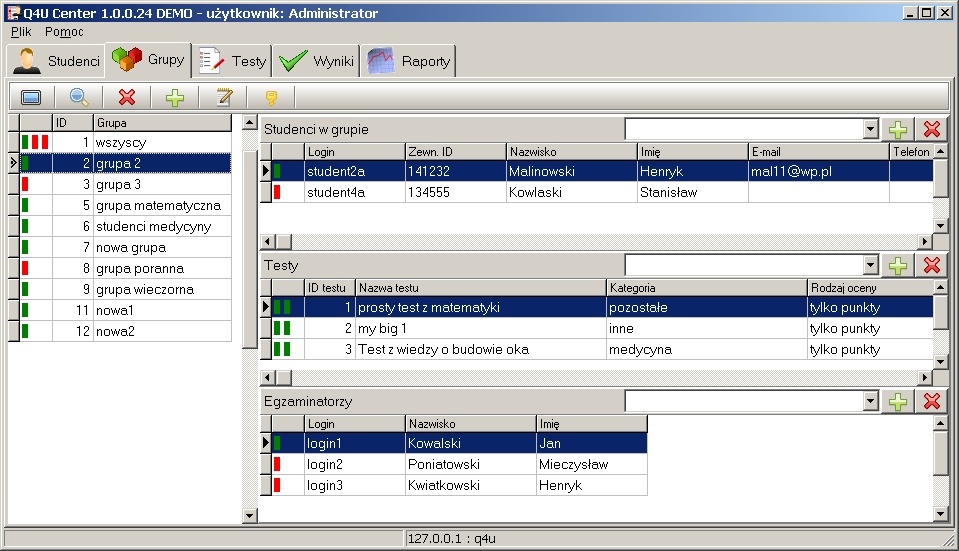959x551 pixels.
Task: Click the status bar text '127.0.0.1 : q4u'
Action: pyautogui.click(x=451, y=539)
